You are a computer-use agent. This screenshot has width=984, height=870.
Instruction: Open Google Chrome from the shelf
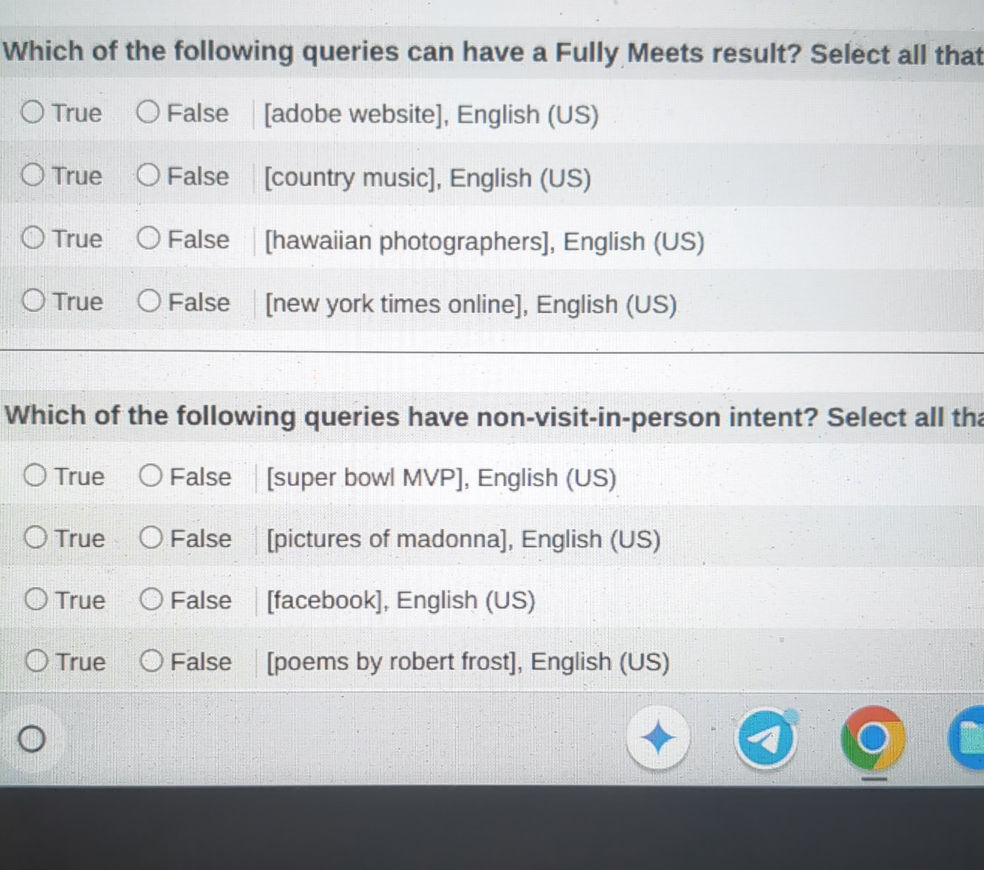(872, 737)
